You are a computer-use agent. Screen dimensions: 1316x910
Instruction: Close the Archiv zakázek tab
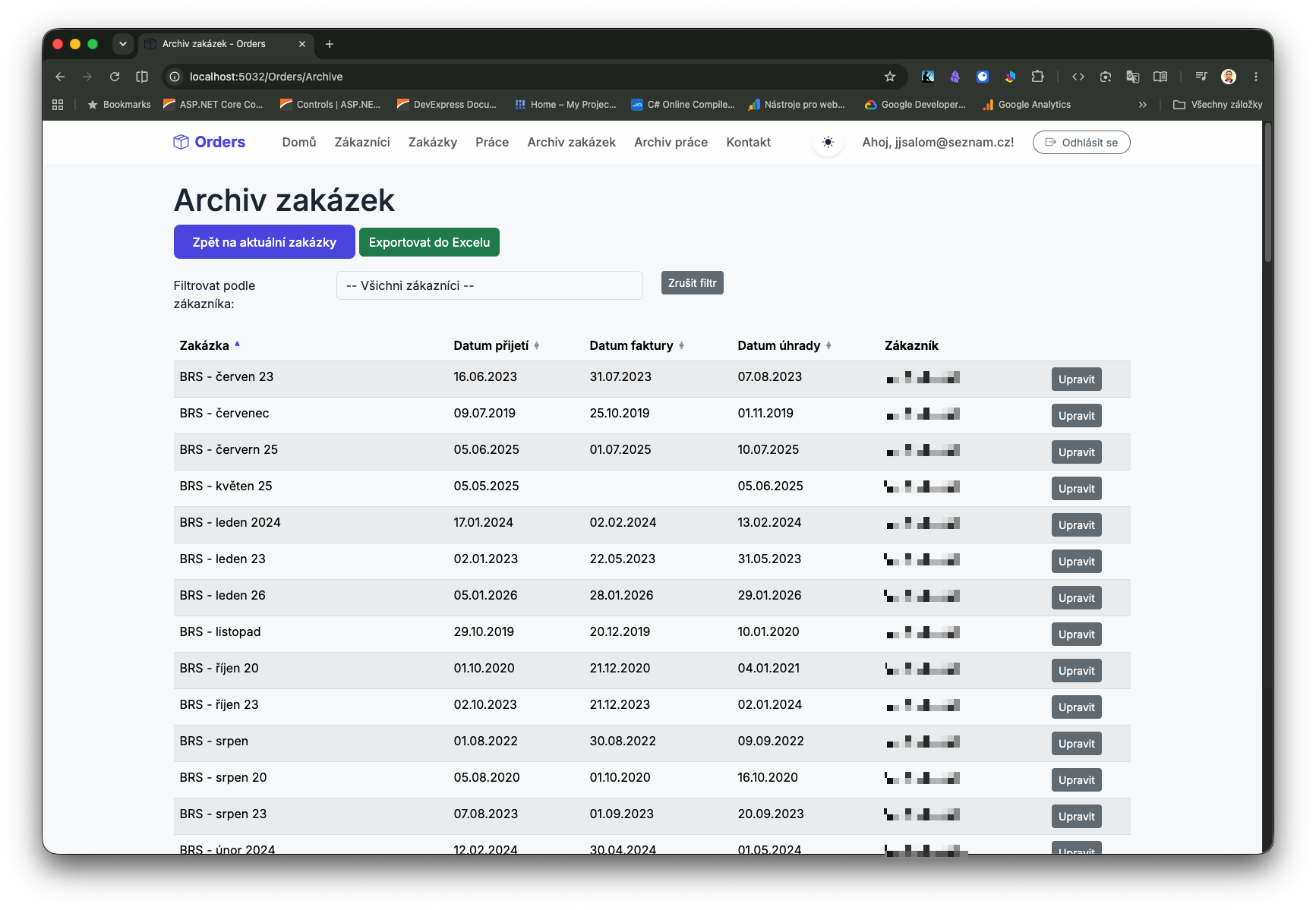tap(302, 44)
